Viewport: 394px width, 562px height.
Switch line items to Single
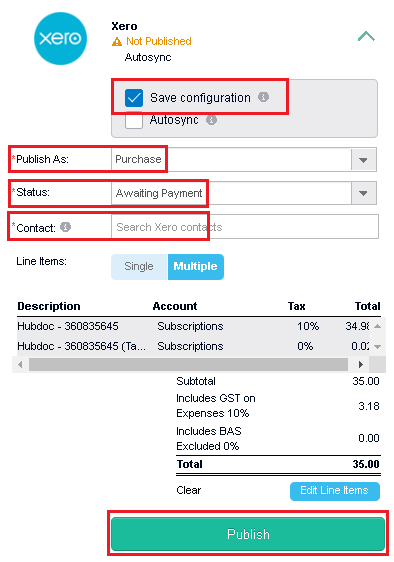[x=139, y=267]
